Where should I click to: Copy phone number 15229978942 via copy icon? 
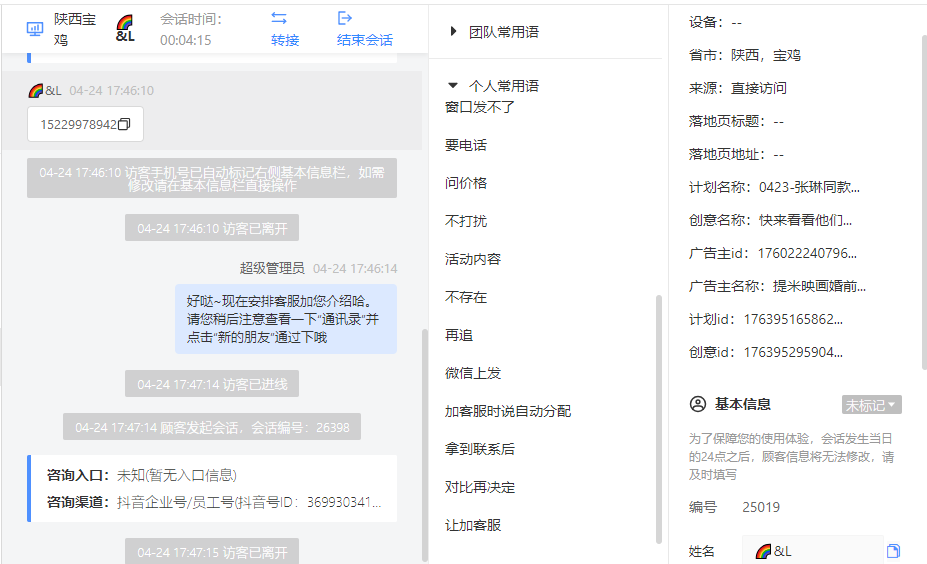(124, 124)
